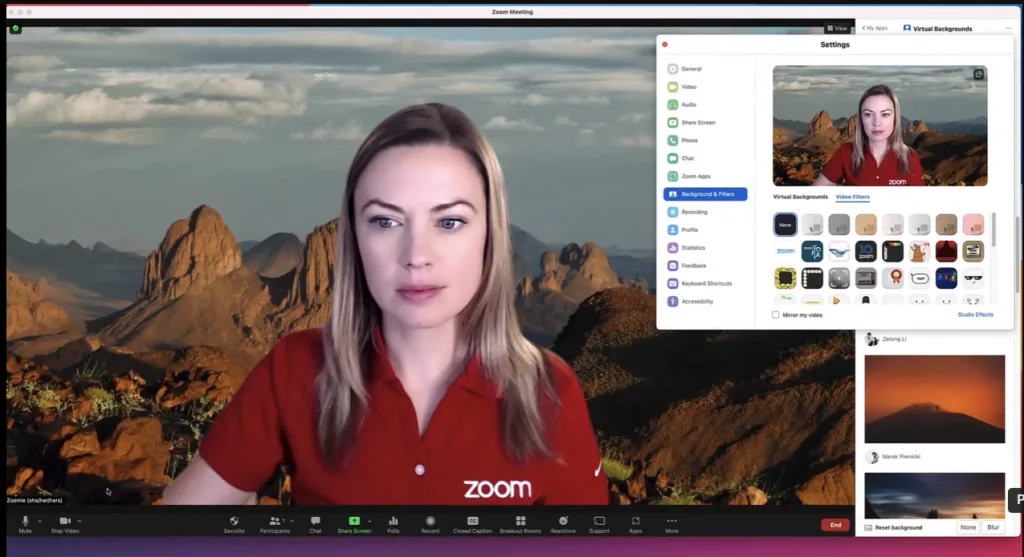Image resolution: width=1024 pixels, height=557 pixels.
Task: Click the None background button
Action: click(968, 528)
